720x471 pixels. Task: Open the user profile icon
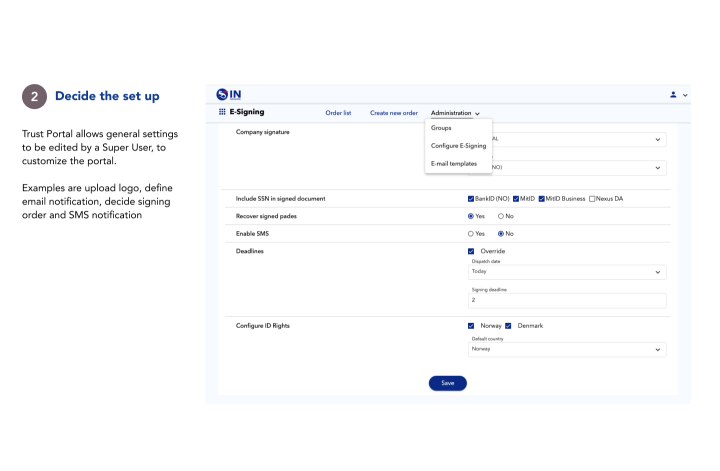(x=673, y=94)
